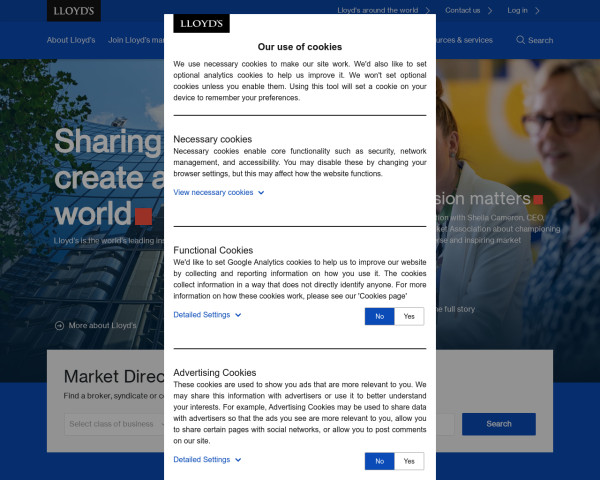Screen dimensions: 600x480
Task: Go to the Log in link
Action: [517, 10]
